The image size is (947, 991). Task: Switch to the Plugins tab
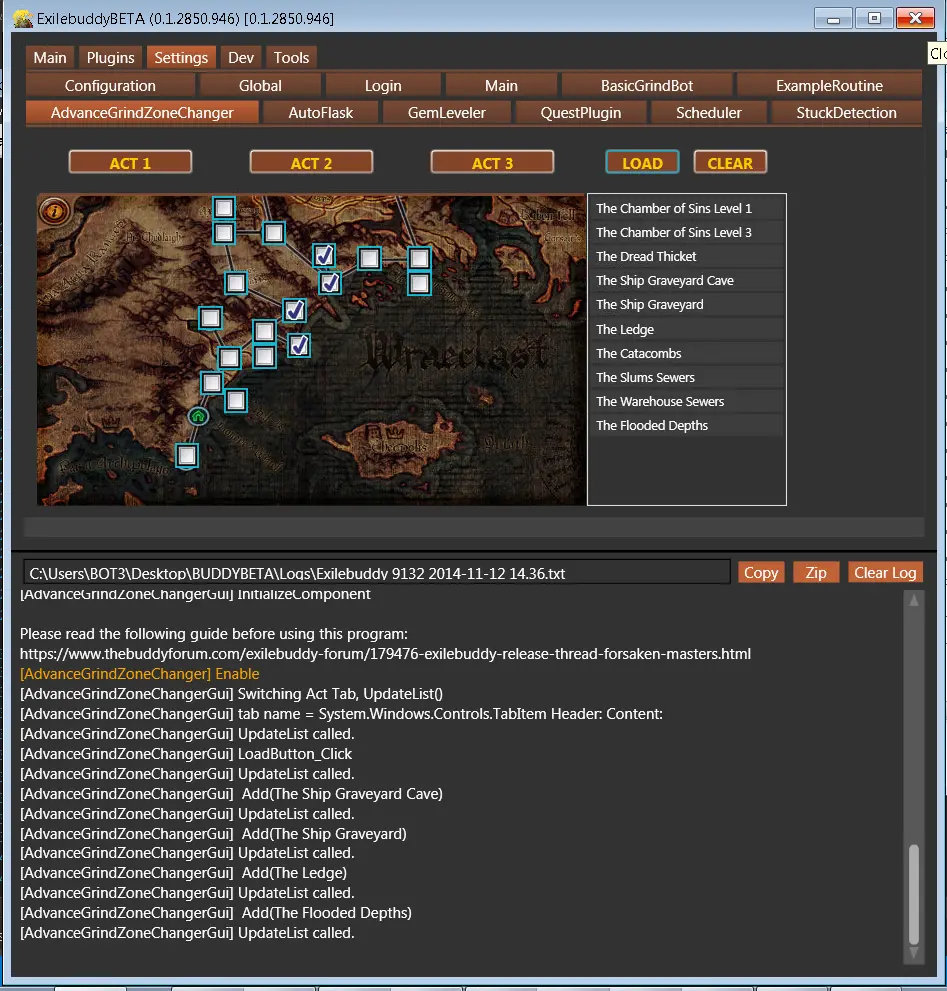(110, 58)
